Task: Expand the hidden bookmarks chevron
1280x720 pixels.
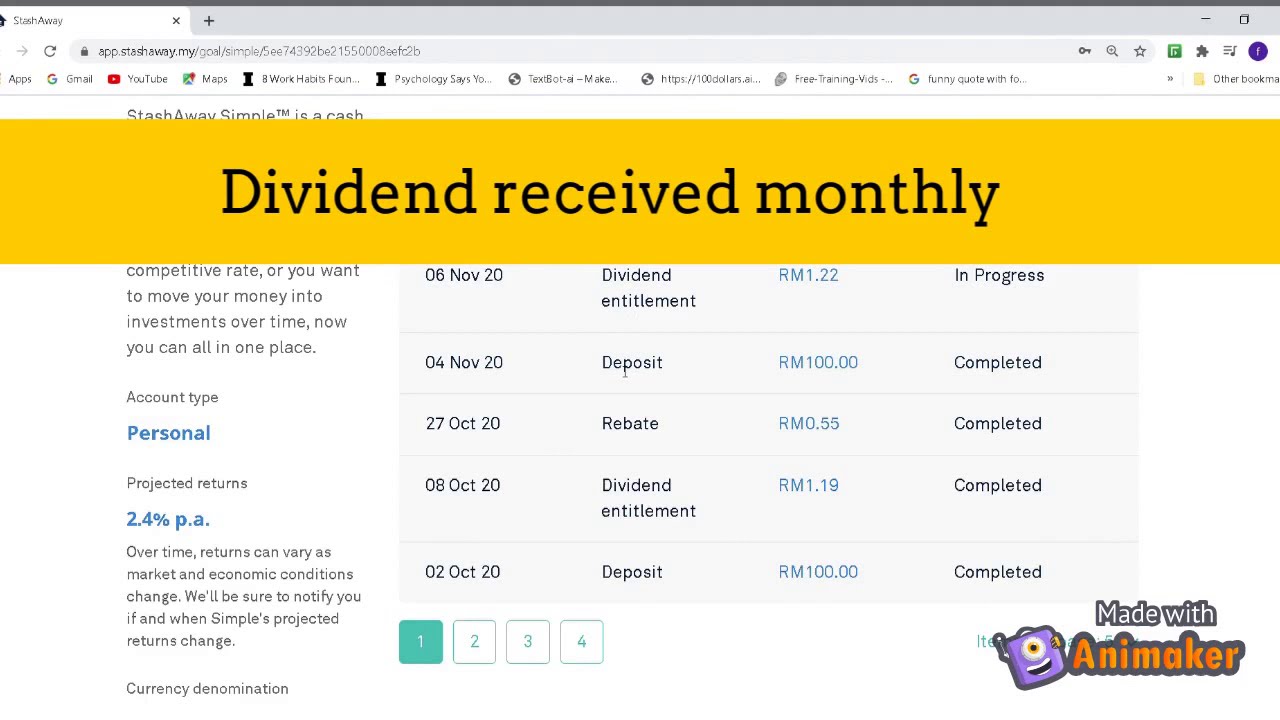Action: 1170,79
